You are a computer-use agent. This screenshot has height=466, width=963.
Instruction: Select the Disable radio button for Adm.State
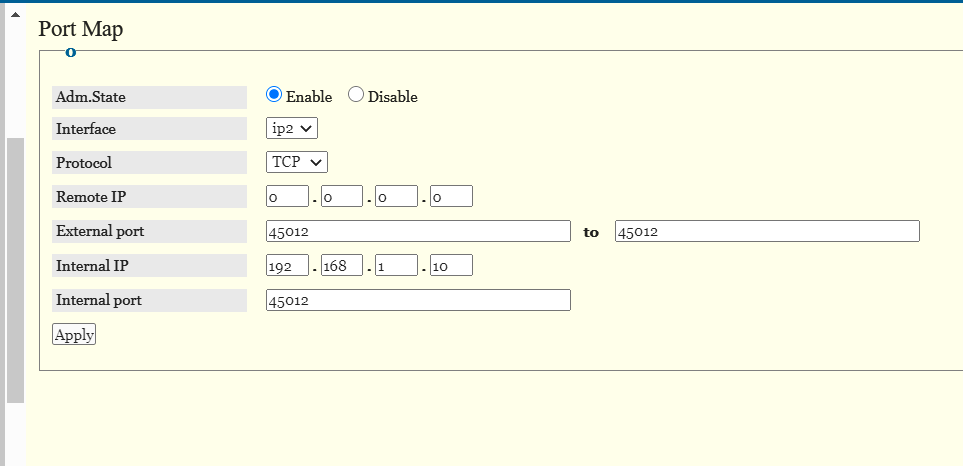pyautogui.click(x=356, y=95)
